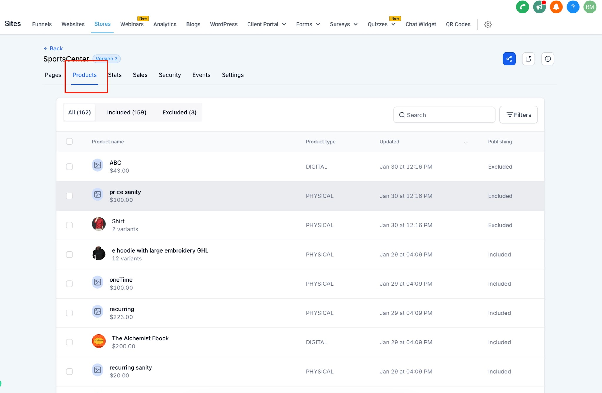Screen dimensions: 602x393
Task: Click the Shirt product red thumbnail
Action: pos(99,224)
